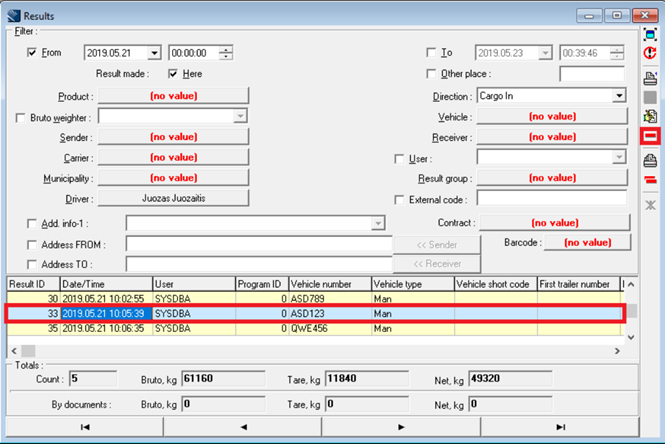Click the << Sender address button
The height and width of the screenshot is (444, 665).
[x=437, y=245]
